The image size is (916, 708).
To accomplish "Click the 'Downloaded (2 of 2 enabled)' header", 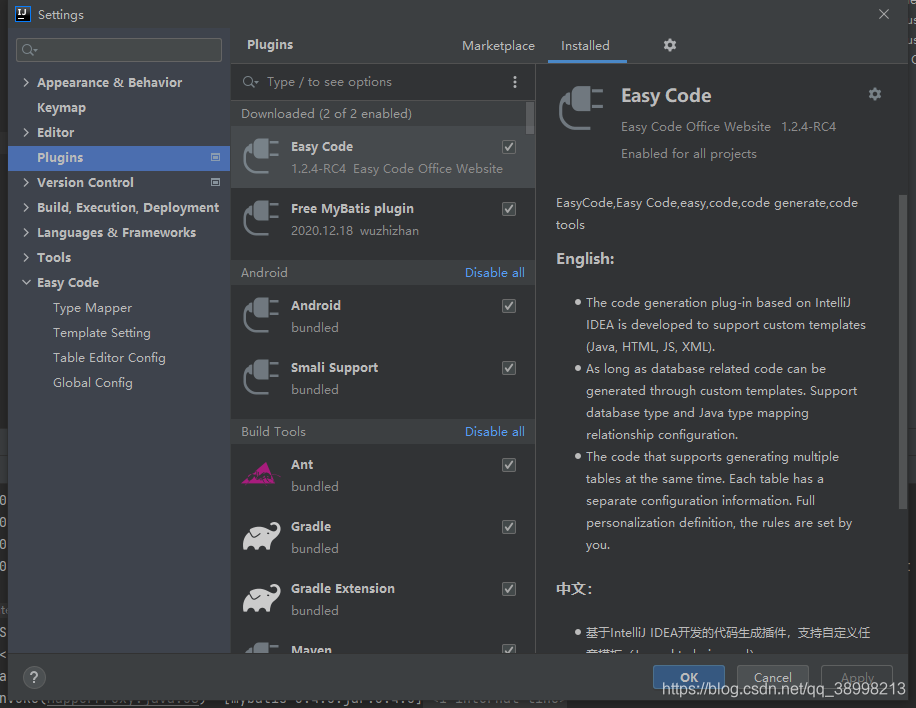I will [327, 114].
